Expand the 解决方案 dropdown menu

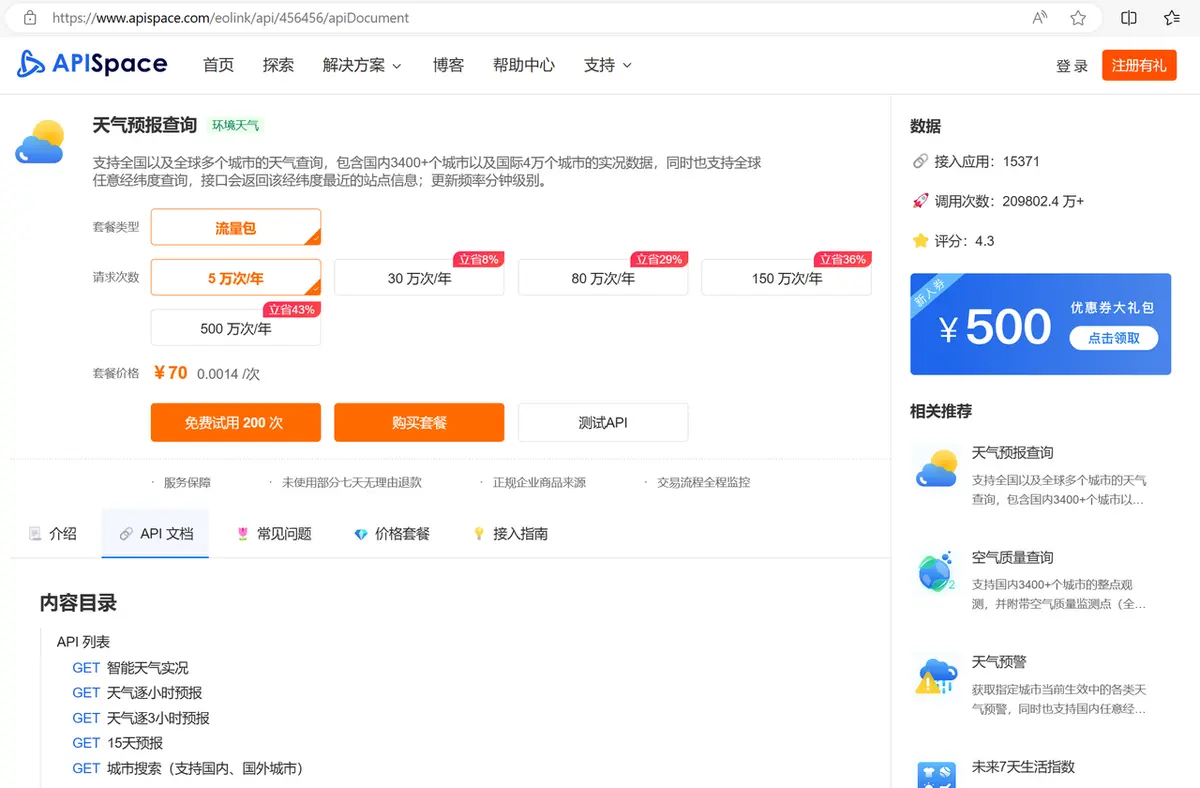(x=362, y=65)
